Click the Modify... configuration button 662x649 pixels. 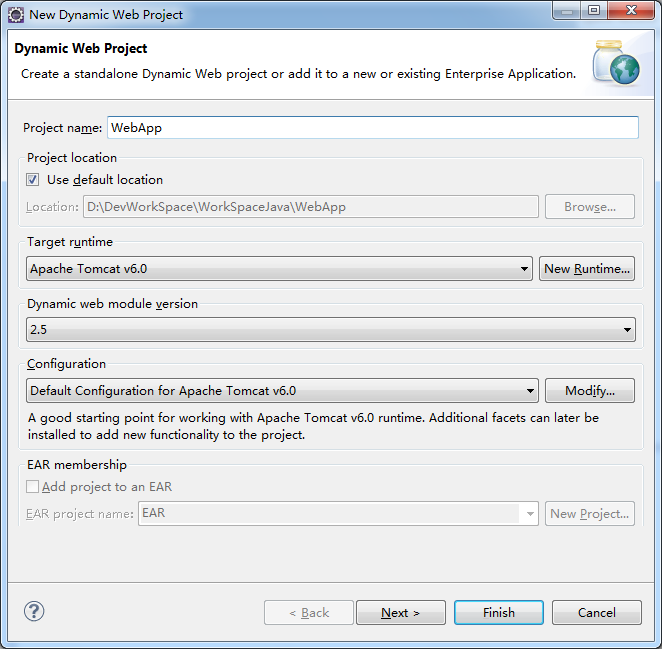[590, 391]
